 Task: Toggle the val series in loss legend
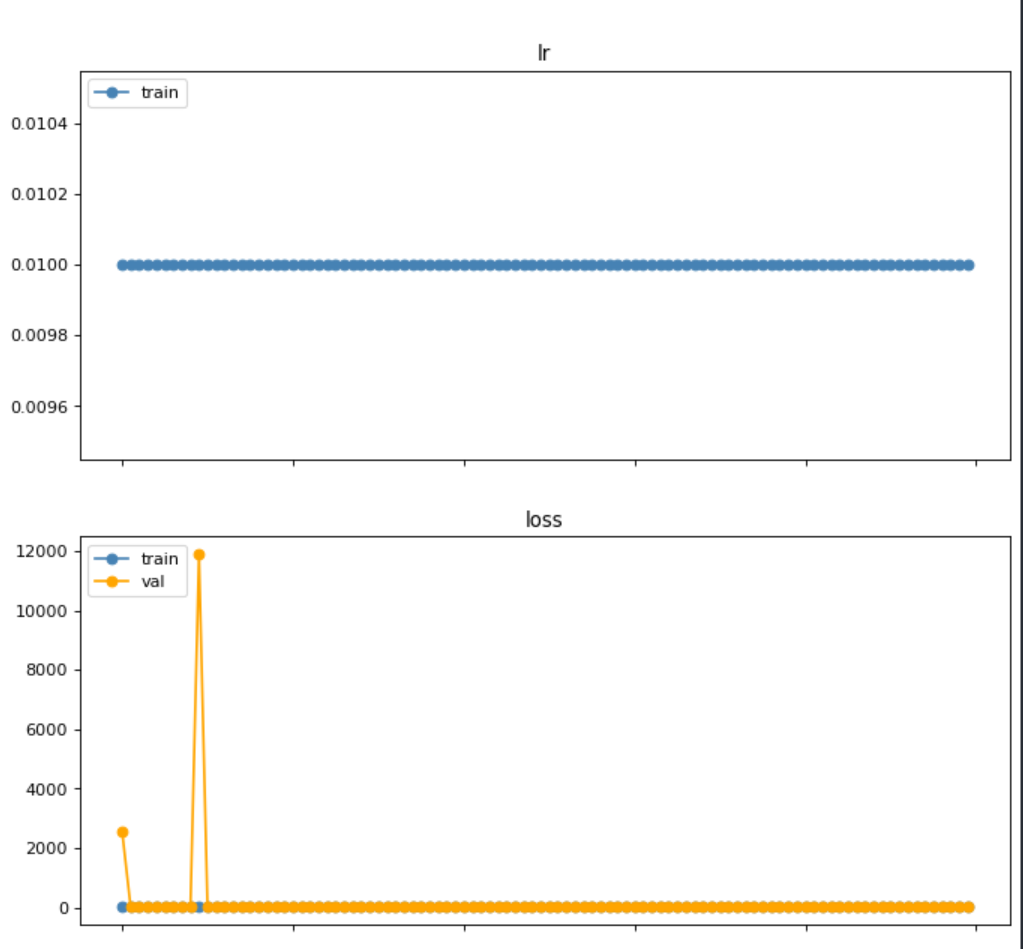click(x=150, y=580)
